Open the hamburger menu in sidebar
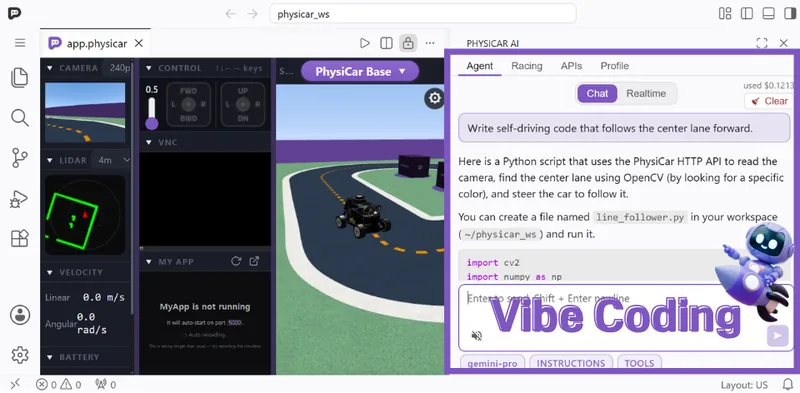 coord(20,43)
